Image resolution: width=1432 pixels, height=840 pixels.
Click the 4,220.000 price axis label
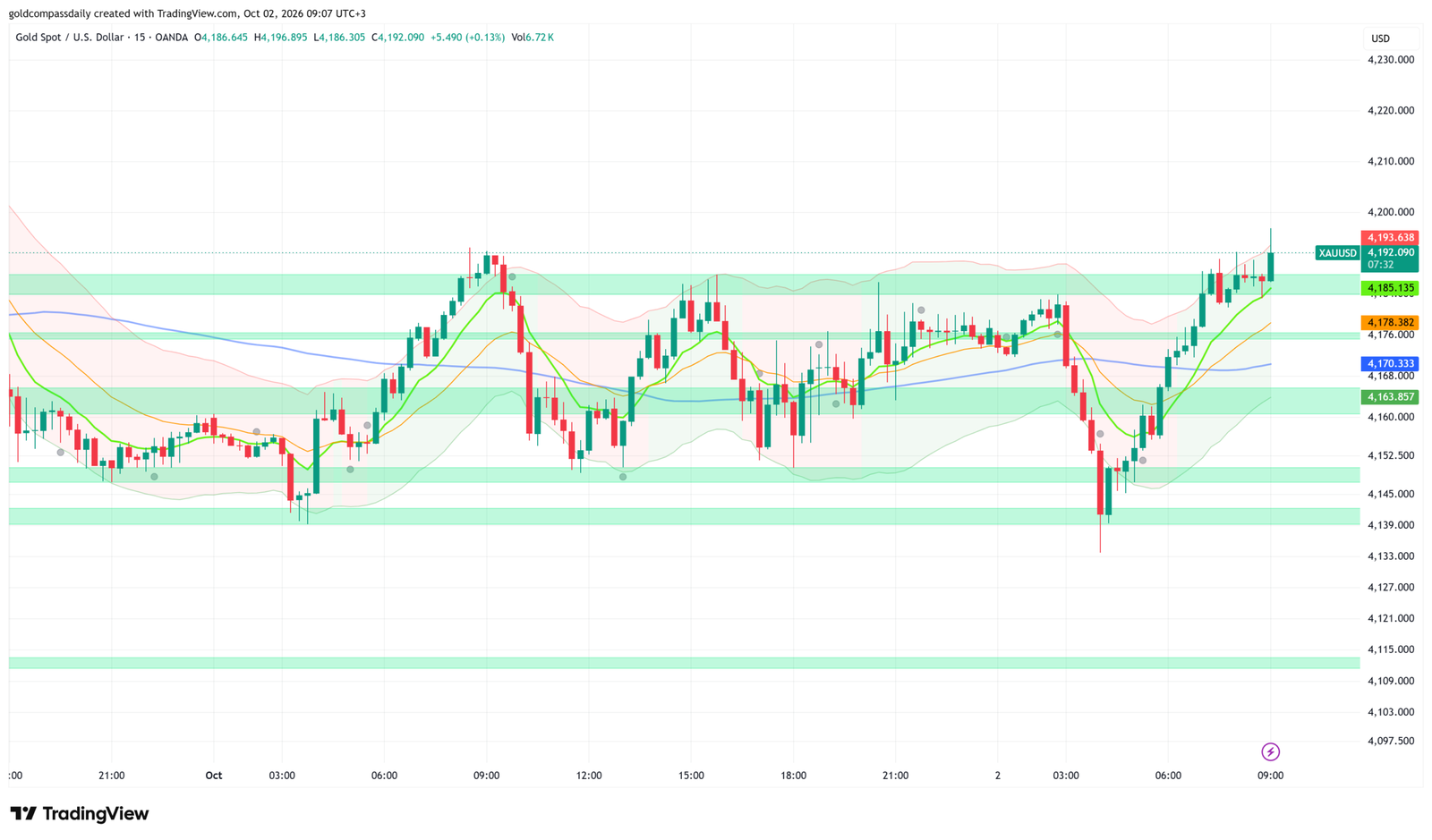pyautogui.click(x=1391, y=111)
